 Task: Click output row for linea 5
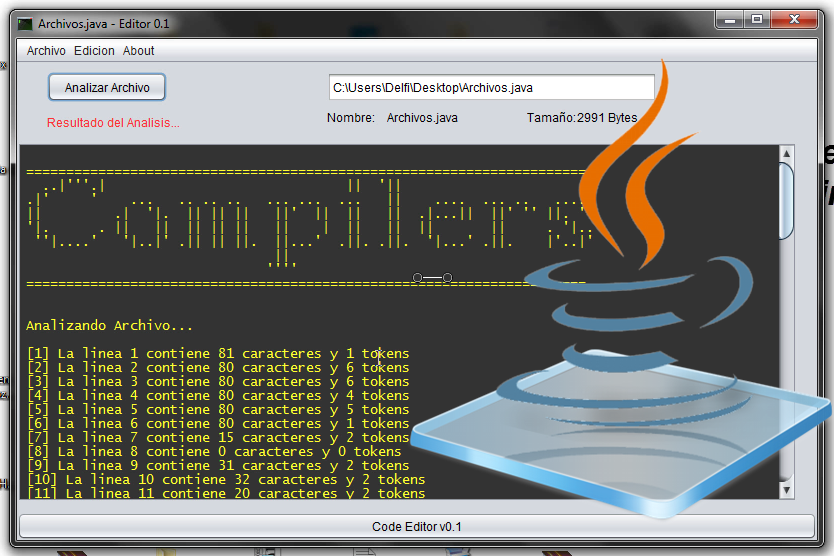tap(218, 410)
